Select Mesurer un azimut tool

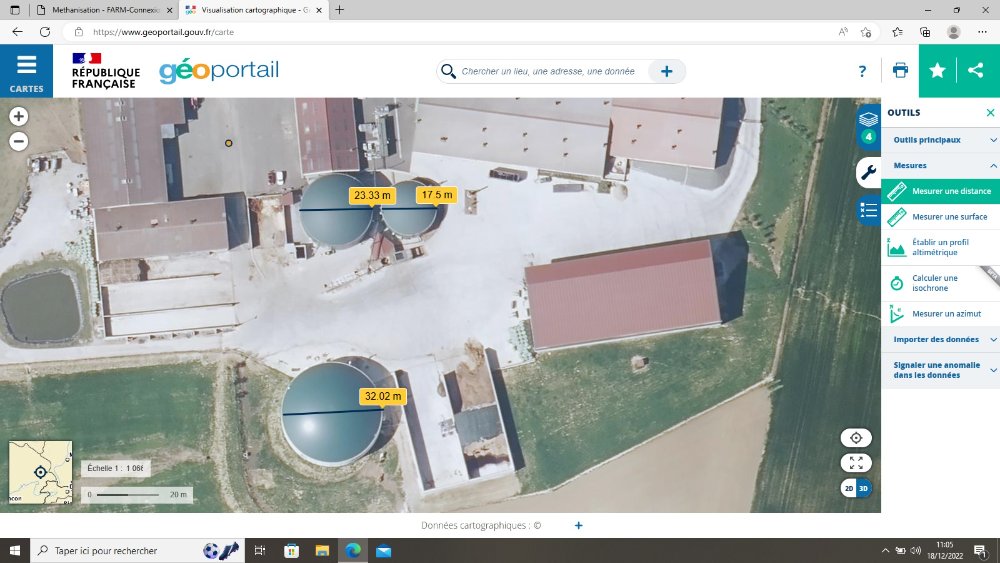coord(946,314)
